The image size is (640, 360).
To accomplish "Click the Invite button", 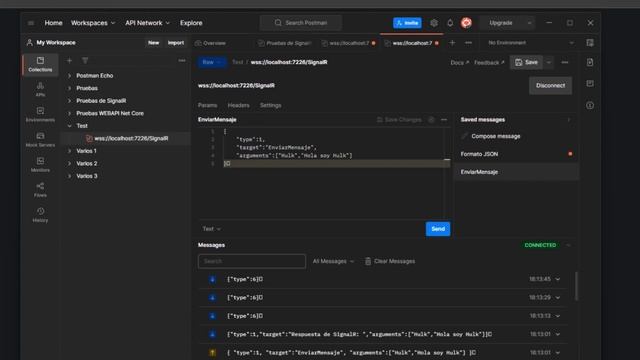I will point(407,23).
